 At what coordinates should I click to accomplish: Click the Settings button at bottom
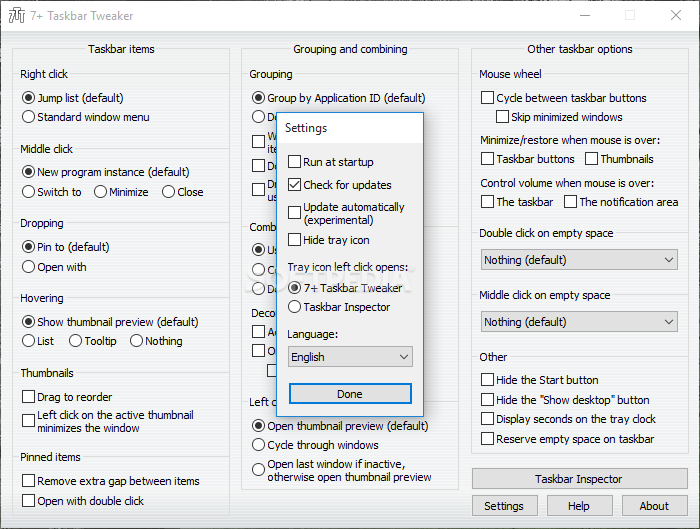(x=504, y=506)
